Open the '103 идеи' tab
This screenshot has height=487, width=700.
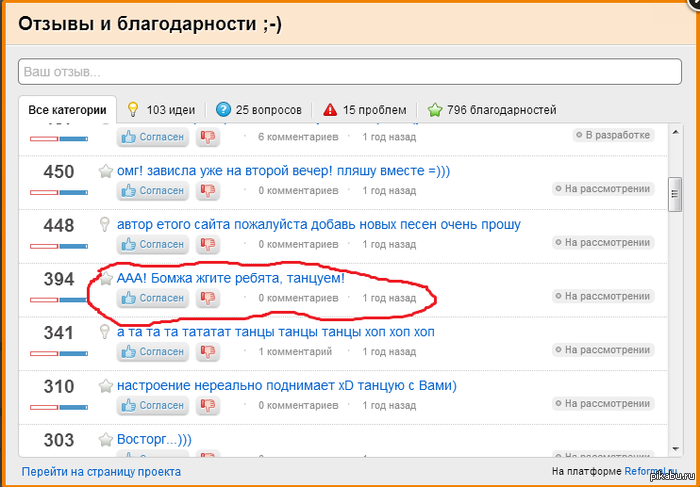click(159, 110)
